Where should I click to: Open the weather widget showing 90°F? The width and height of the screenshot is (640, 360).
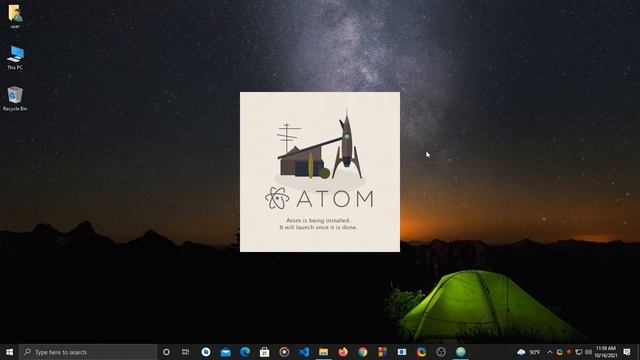(529, 352)
